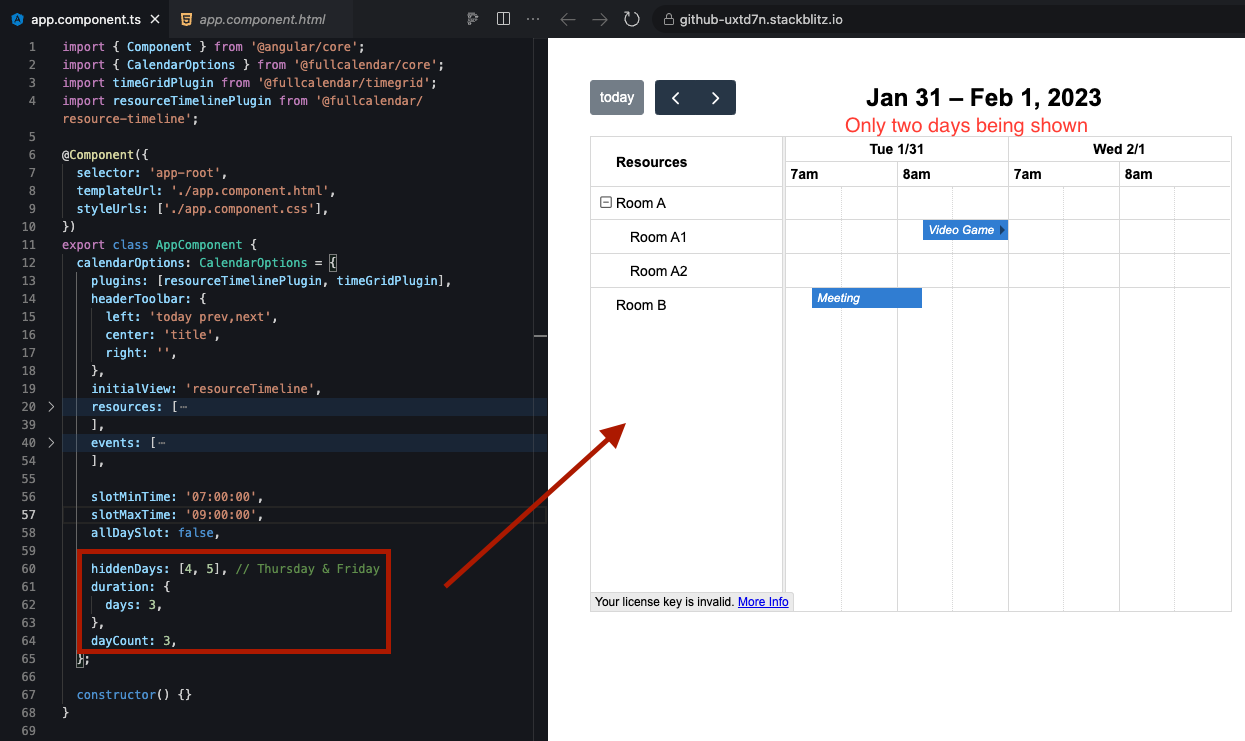Open the split editor icon in the toolbar

tap(503, 18)
